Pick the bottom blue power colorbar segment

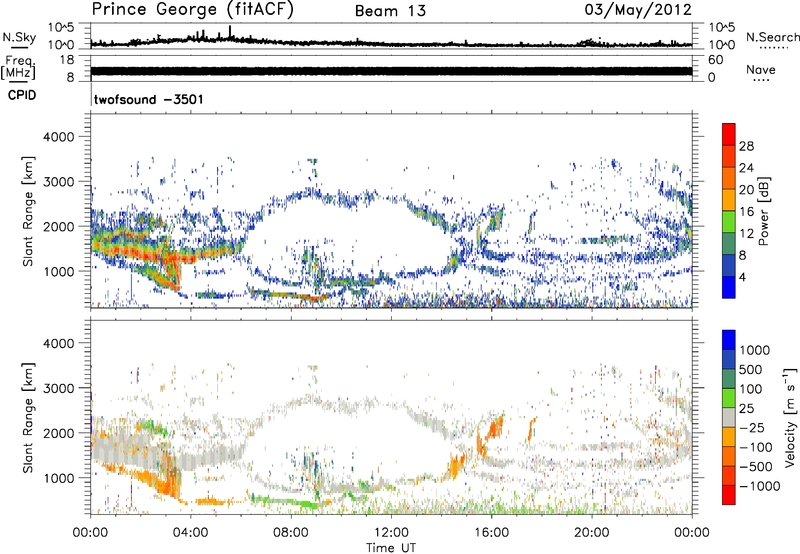click(729, 288)
